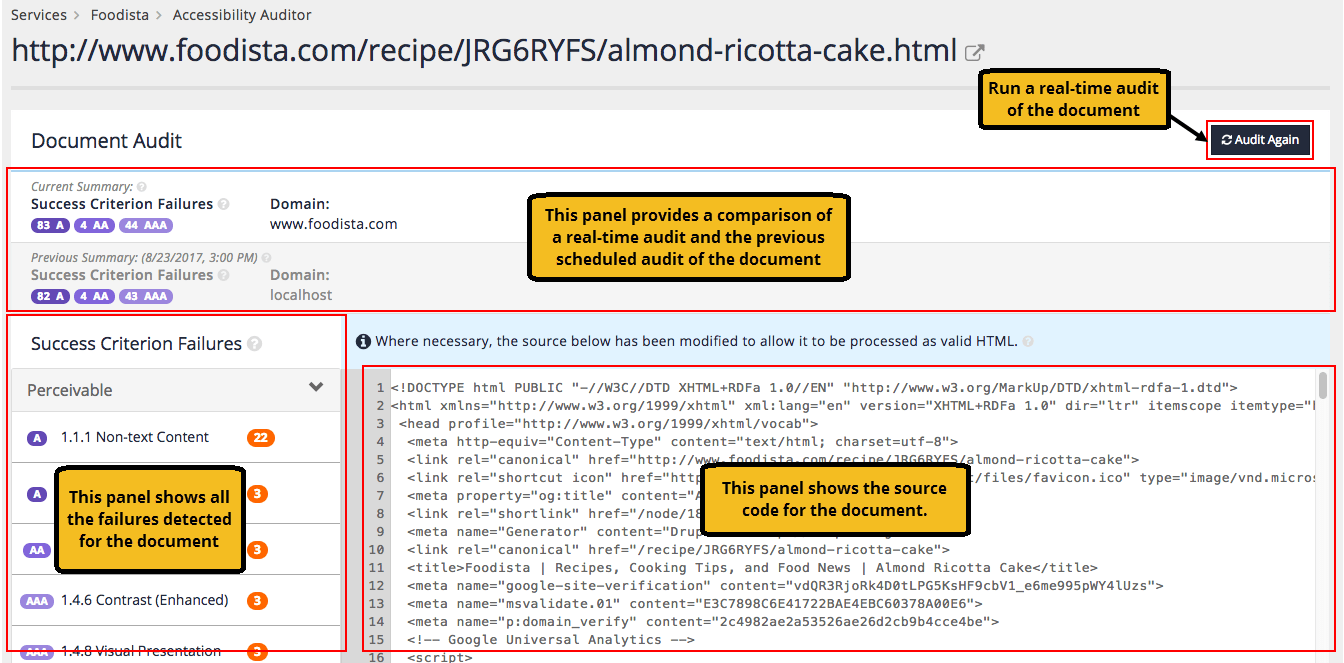
Task: Click help icon after 'valid HTML' text
Action: point(1028,342)
